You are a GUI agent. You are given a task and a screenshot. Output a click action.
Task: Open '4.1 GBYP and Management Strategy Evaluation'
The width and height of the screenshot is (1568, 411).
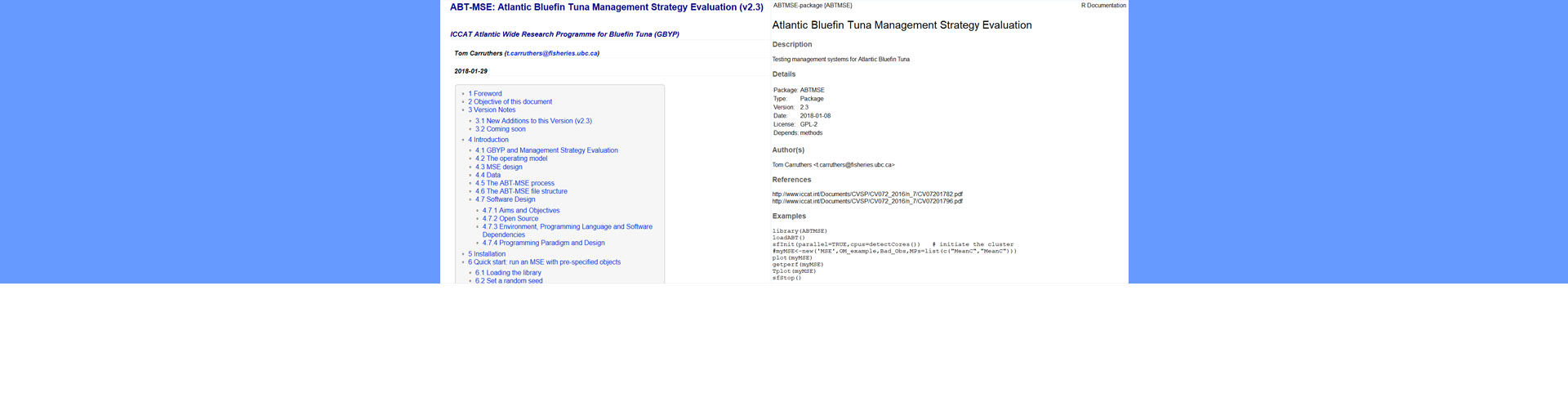[x=546, y=150]
